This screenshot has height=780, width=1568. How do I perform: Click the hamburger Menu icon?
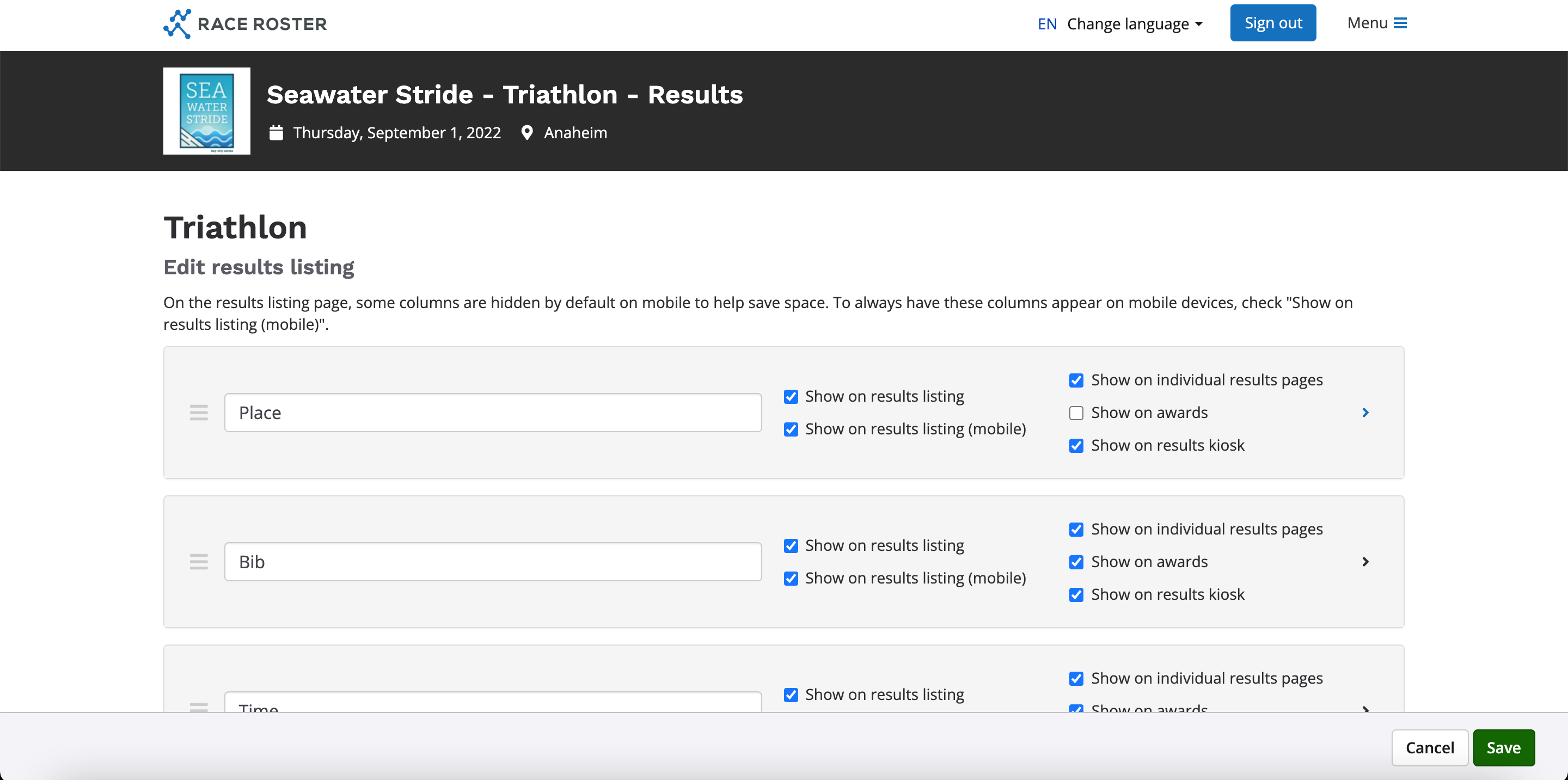(1400, 23)
